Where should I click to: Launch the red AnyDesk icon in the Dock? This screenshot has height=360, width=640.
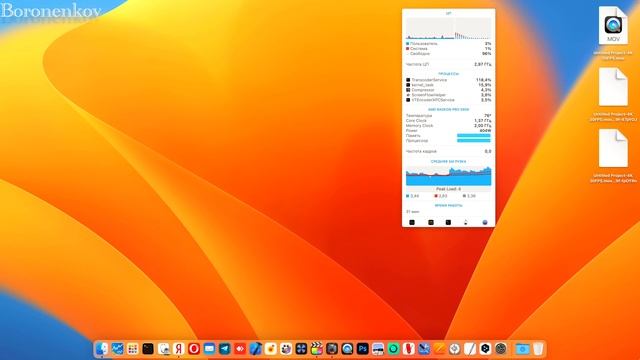[x=240, y=349]
